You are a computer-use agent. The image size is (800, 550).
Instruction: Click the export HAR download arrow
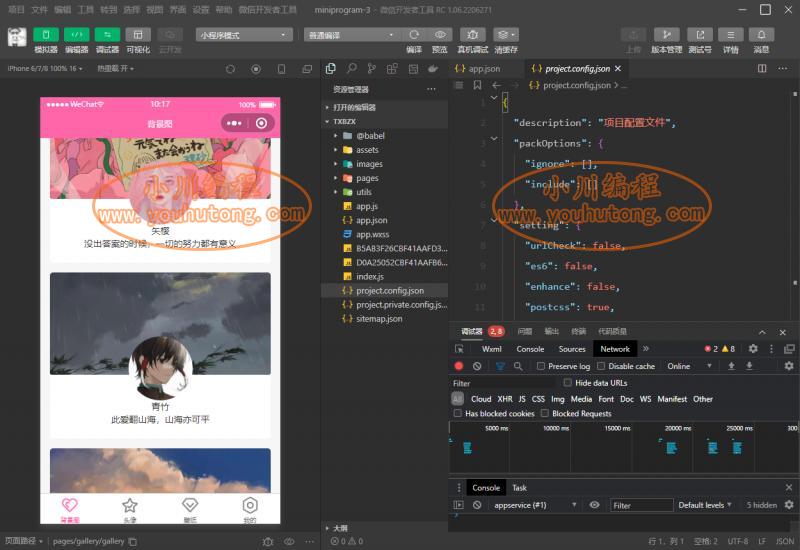coord(749,366)
